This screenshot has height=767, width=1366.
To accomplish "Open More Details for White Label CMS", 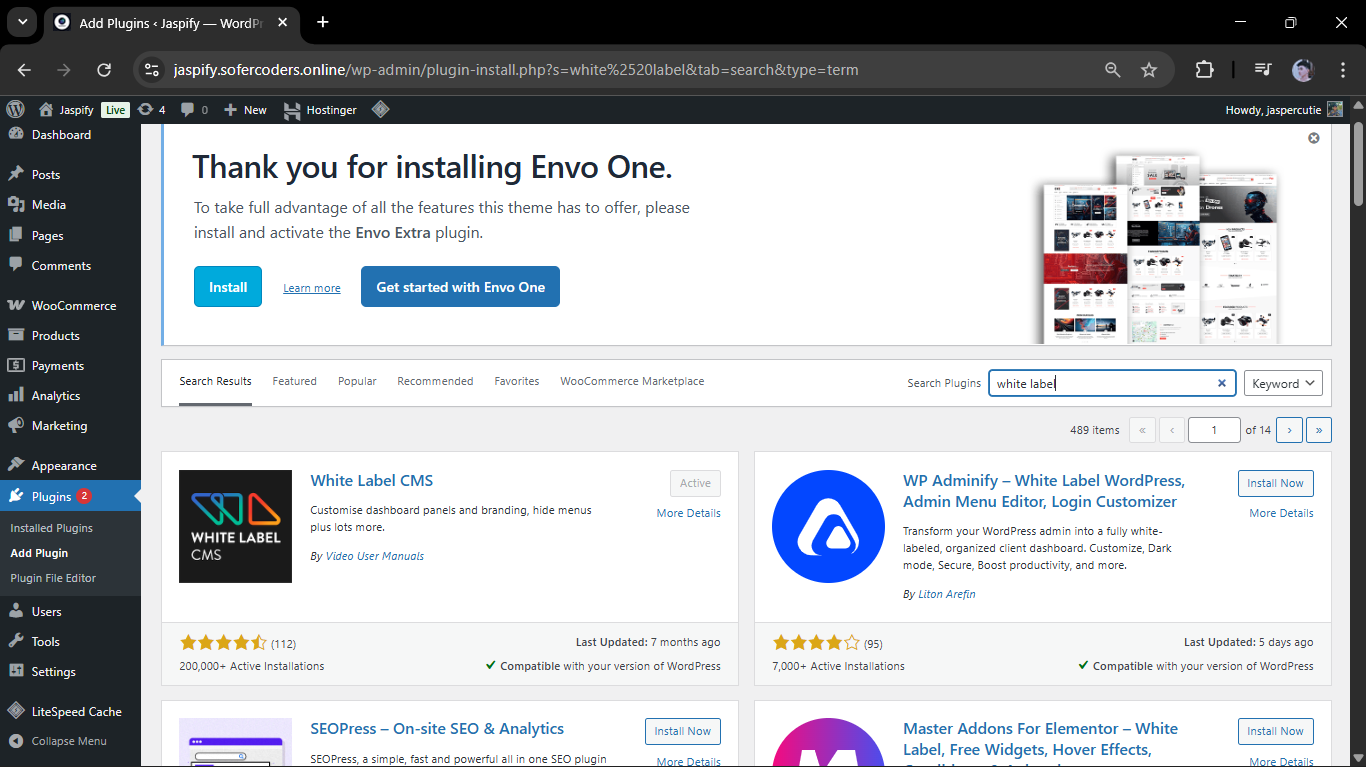I will pyautogui.click(x=688, y=513).
